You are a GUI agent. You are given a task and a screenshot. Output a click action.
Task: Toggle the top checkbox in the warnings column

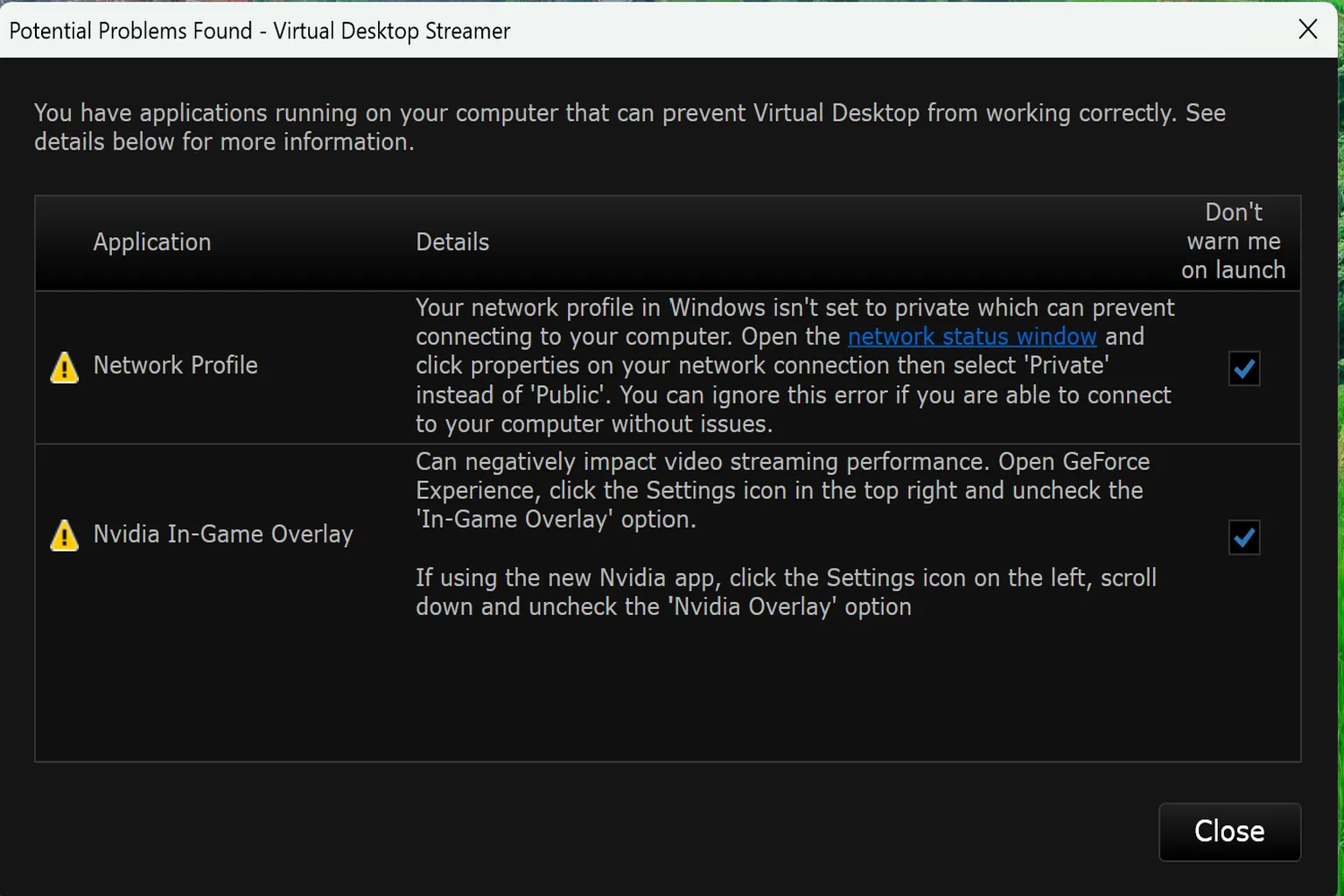[1243, 368]
